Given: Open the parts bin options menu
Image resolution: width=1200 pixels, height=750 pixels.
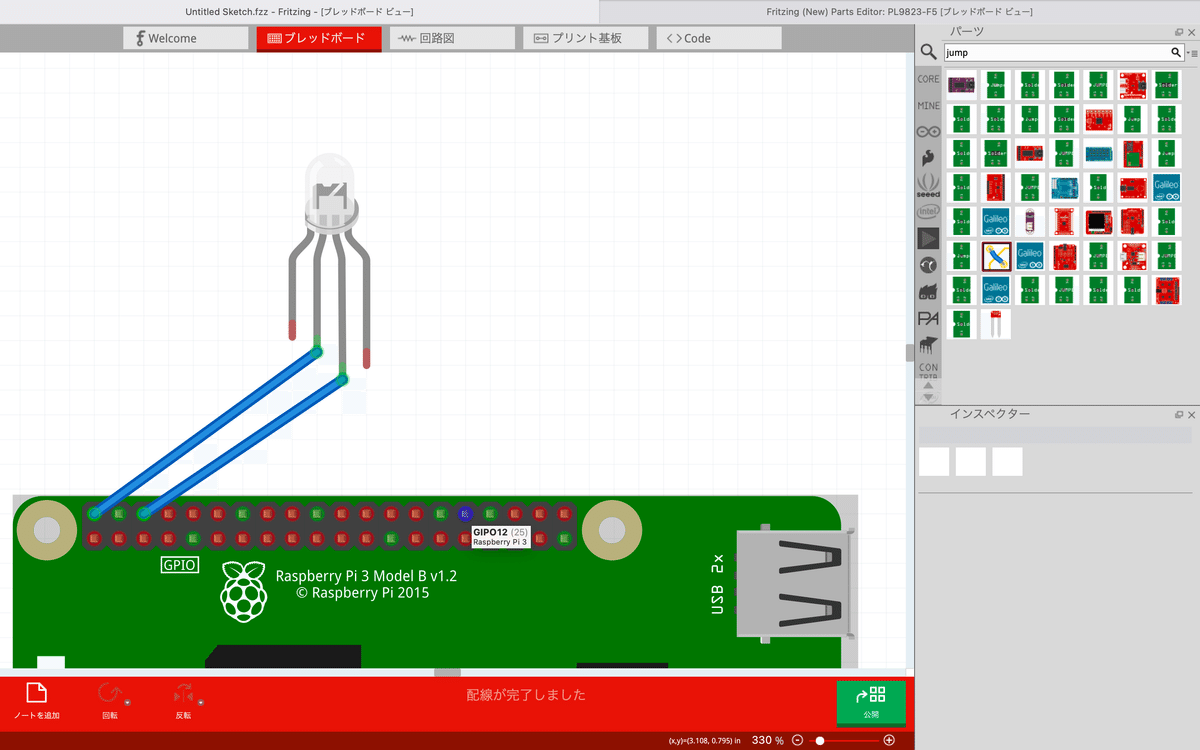Looking at the screenshot, I should [1192, 52].
